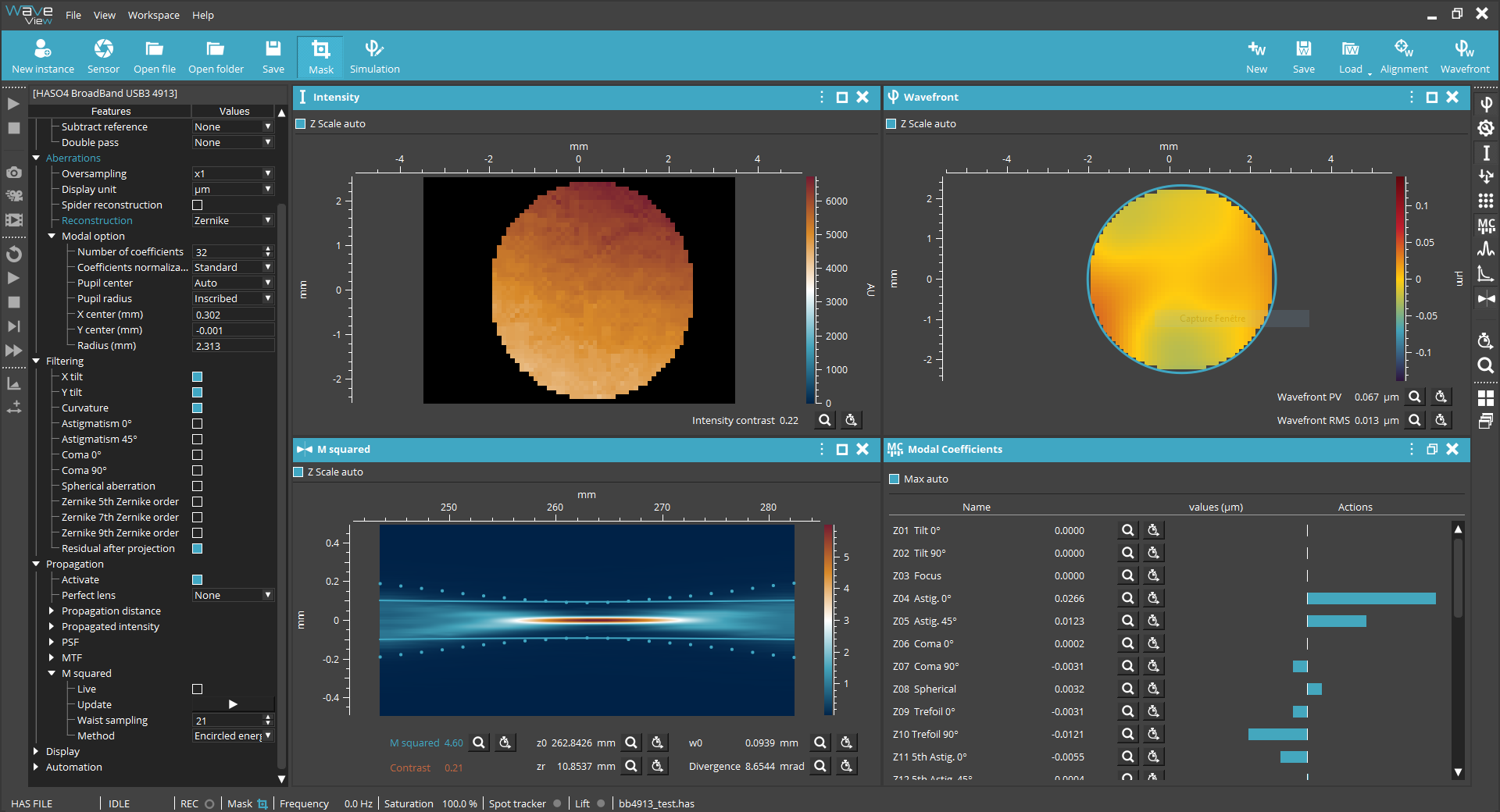Enable Spider reconstruction checkbox
This screenshot has height=812, width=1500.
198,205
